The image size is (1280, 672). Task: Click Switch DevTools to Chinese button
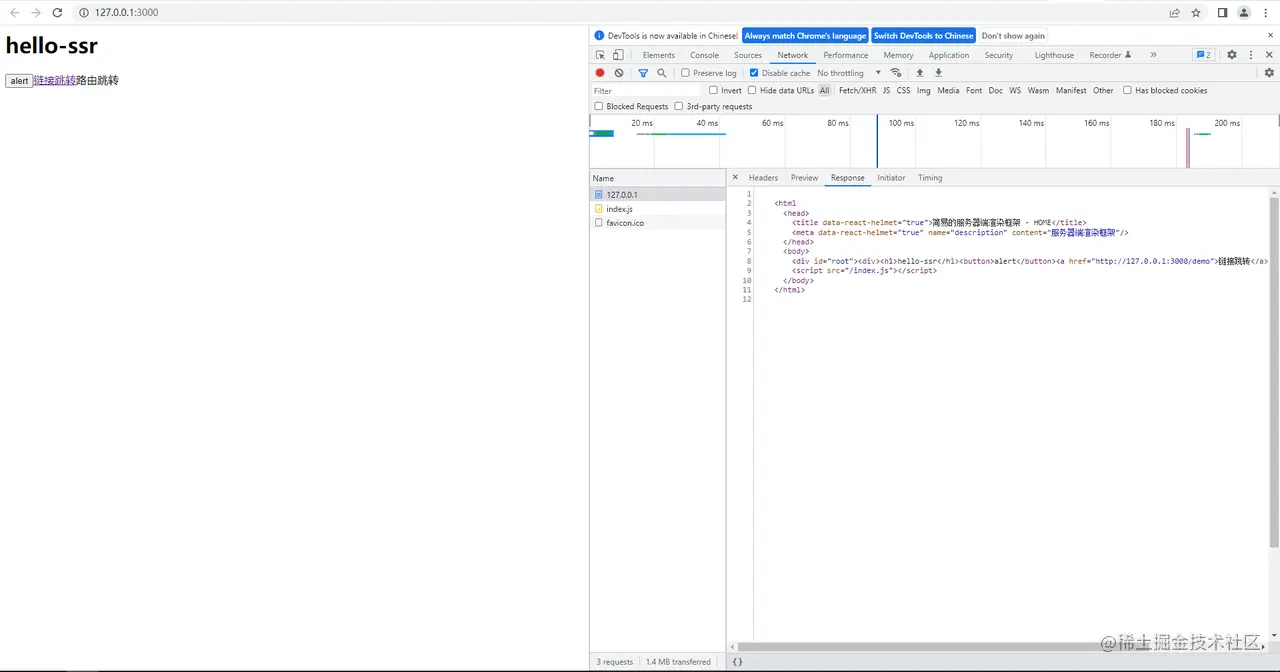click(x=923, y=35)
